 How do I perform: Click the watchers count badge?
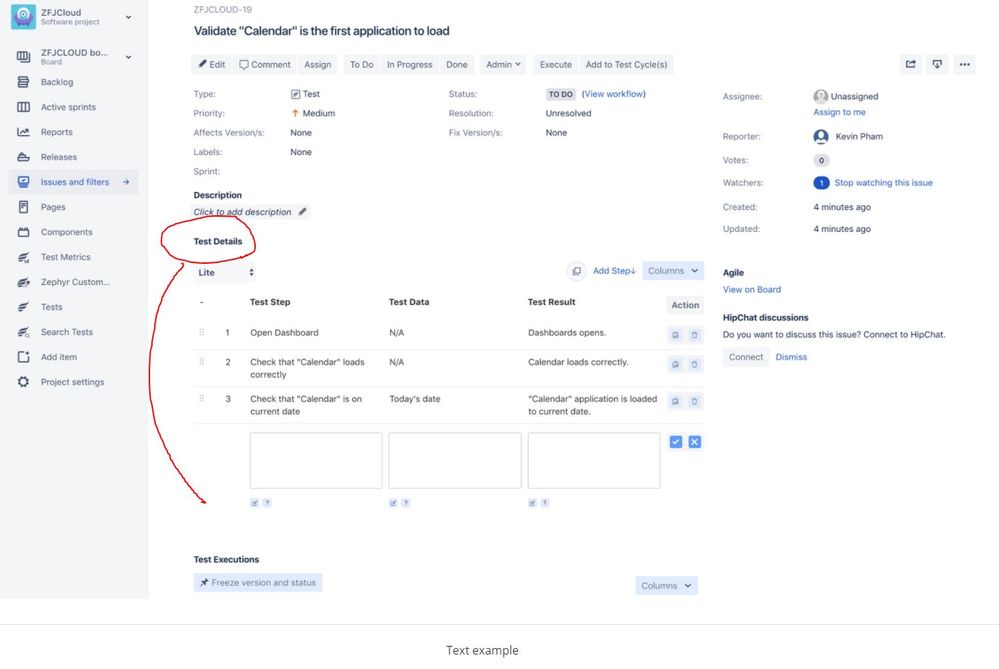point(821,183)
